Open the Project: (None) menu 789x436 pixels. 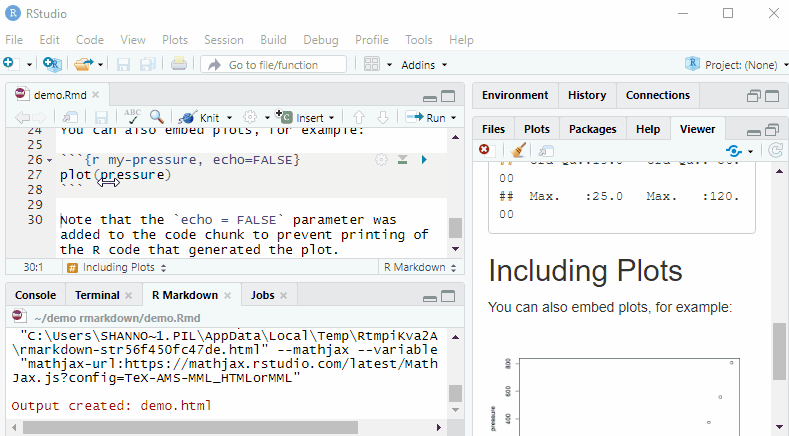[x=737, y=64]
